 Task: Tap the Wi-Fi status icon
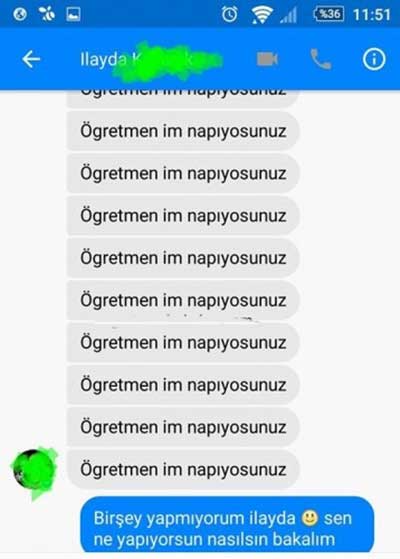point(262,15)
